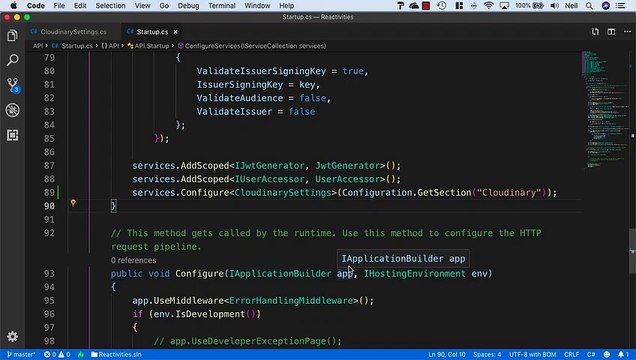Click the Reactivities.sln project status item

[116, 354]
